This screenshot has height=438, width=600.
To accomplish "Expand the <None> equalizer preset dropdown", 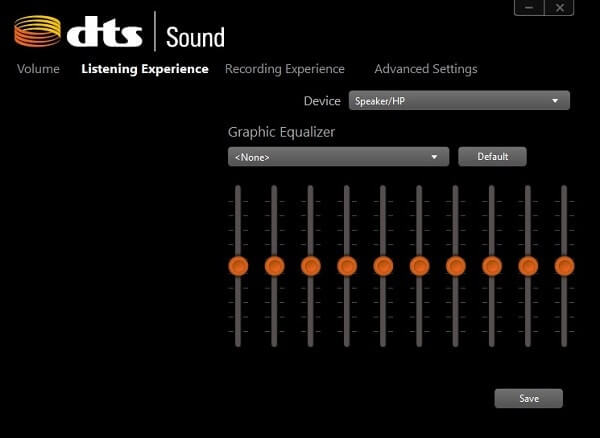I will click(x=338, y=157).
